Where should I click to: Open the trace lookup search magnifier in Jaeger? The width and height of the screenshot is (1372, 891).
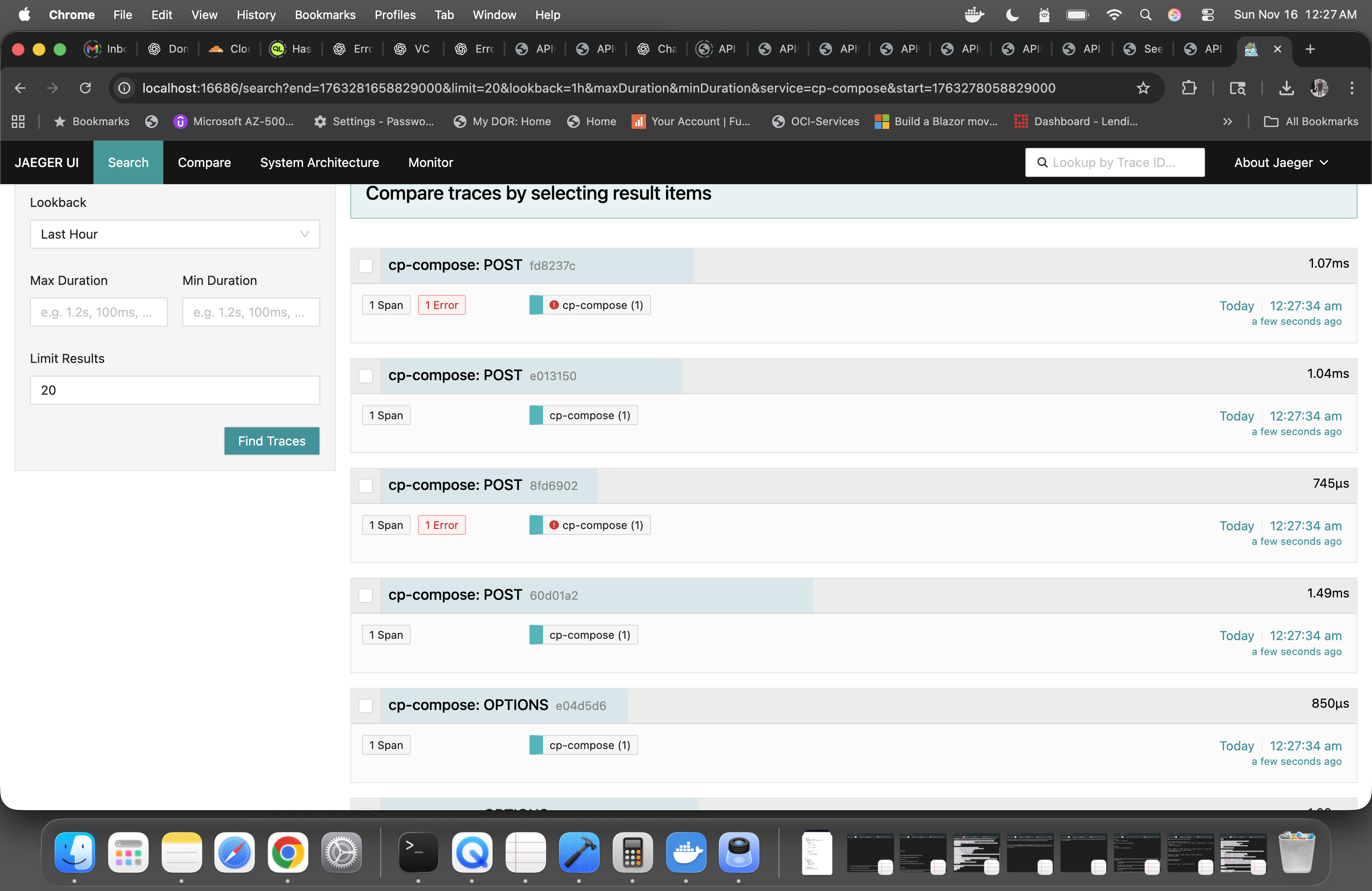coord(1044,162)
